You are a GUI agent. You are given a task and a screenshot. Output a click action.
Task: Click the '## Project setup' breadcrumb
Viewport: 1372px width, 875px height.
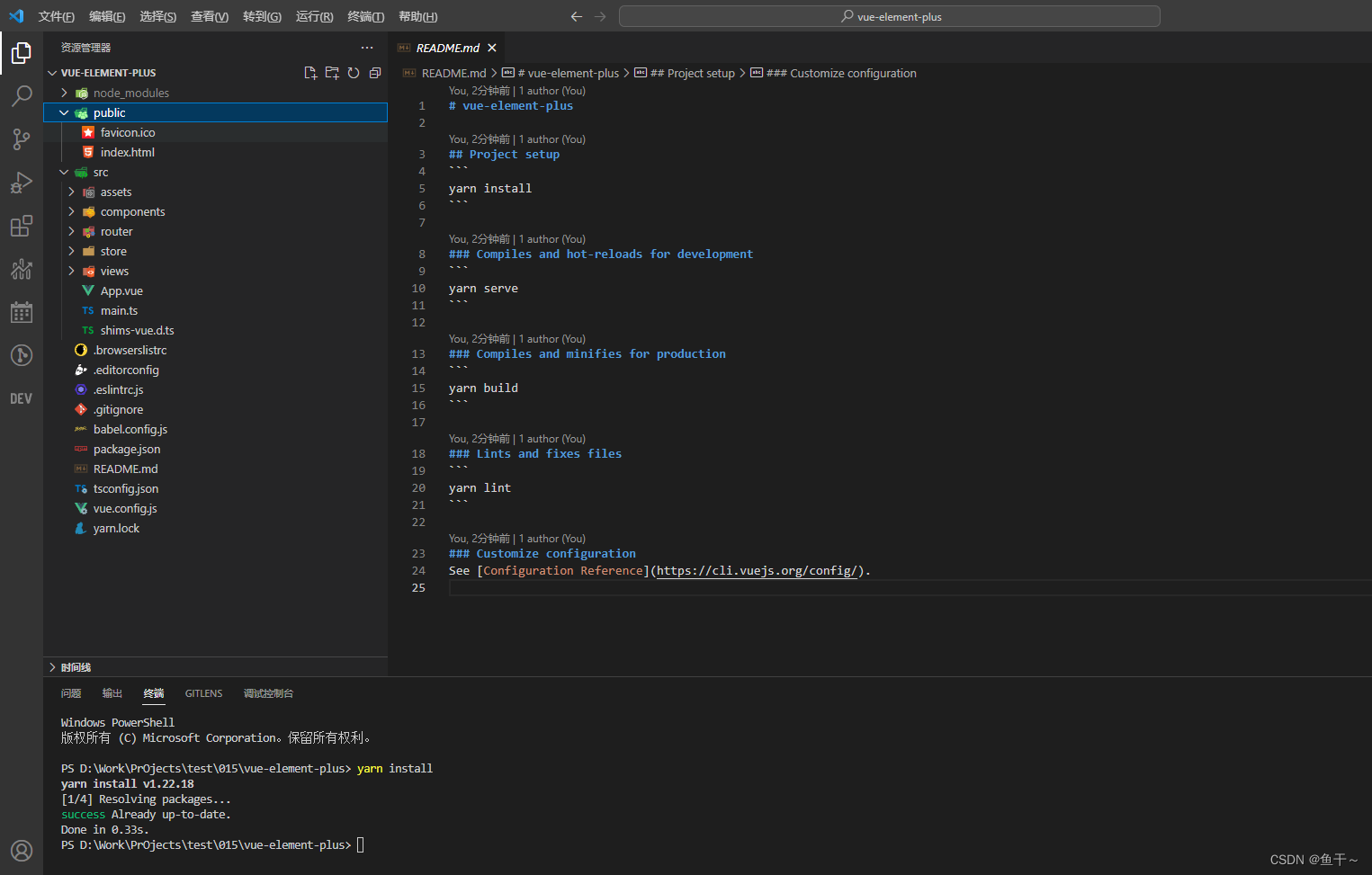[x=692, y=73]
